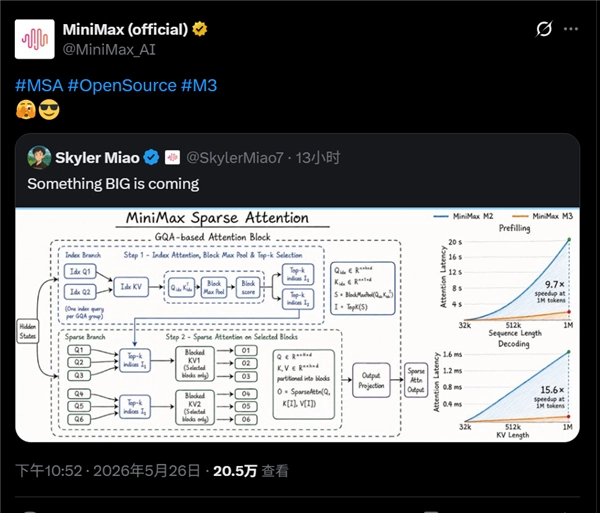The height and width of the screenshot is (513, 600).
Task: Click the MiniMax affiliation badge beside Skyler Miao
Action: pos(172,158)
